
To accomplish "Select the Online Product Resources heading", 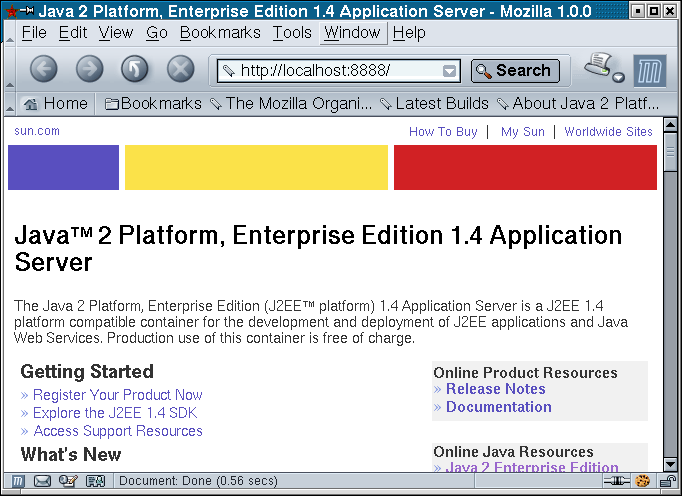I will 525,373.
